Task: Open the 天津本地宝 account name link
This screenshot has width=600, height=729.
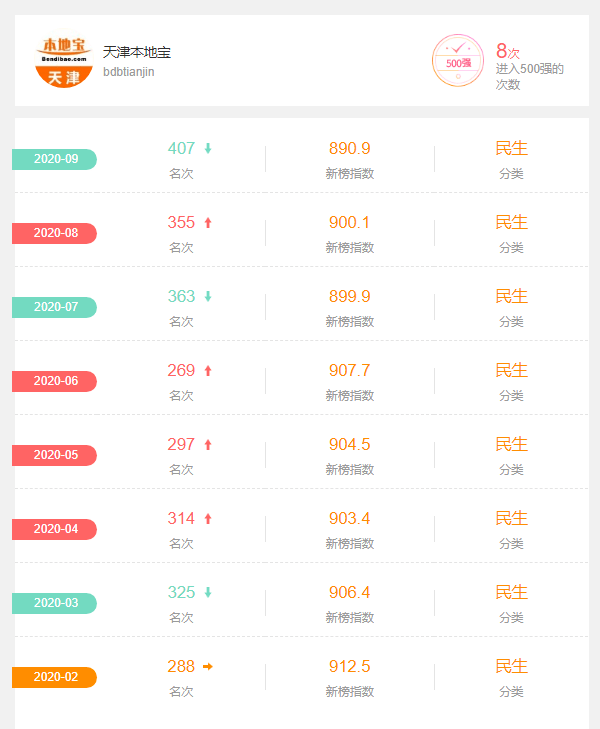Action: (137, 52)
